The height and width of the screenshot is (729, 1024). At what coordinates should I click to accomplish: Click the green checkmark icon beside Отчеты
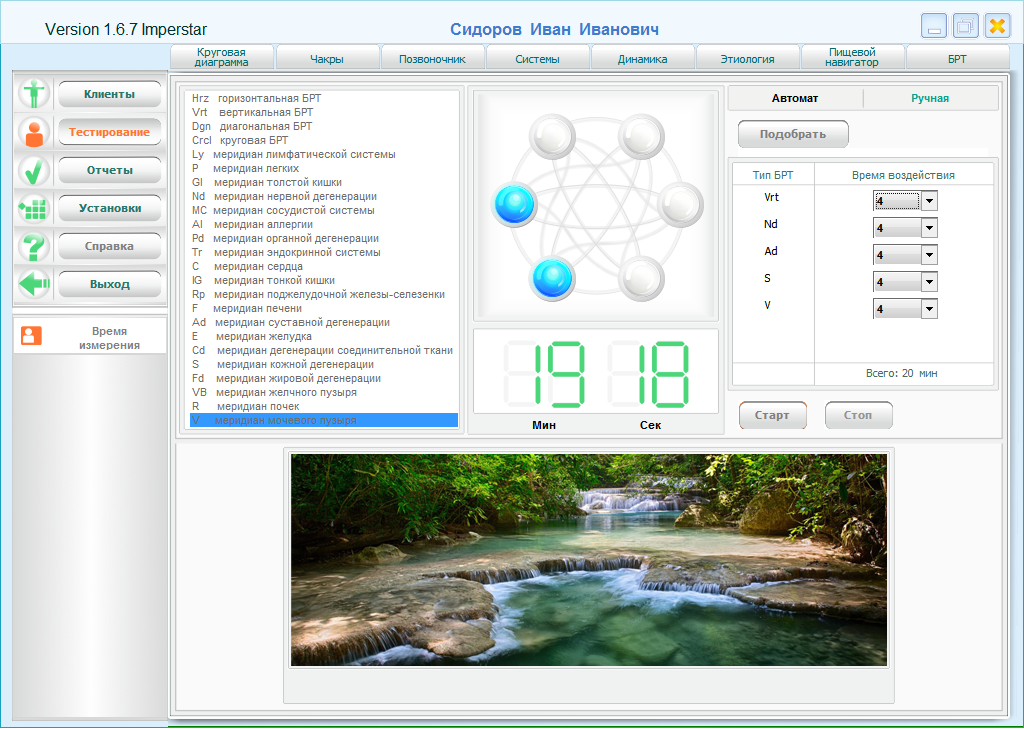point(33,170)
